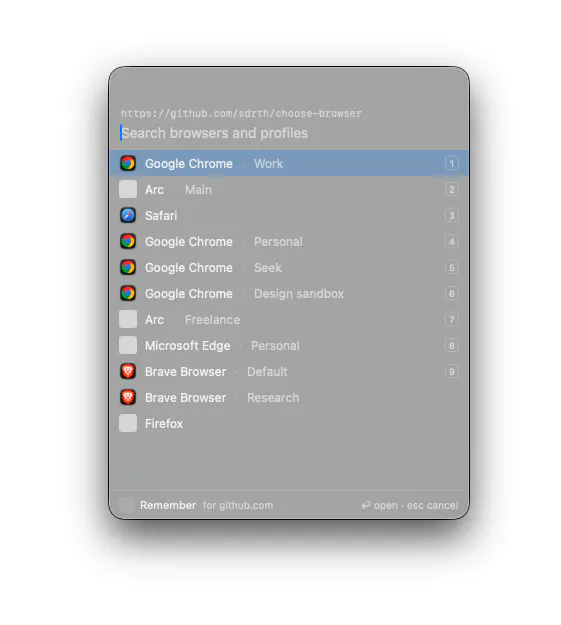Click the Microsoft Edge placeholder icon
This screenshot has width=561, height=625.
pyautogui.click(x=128, y=345)
